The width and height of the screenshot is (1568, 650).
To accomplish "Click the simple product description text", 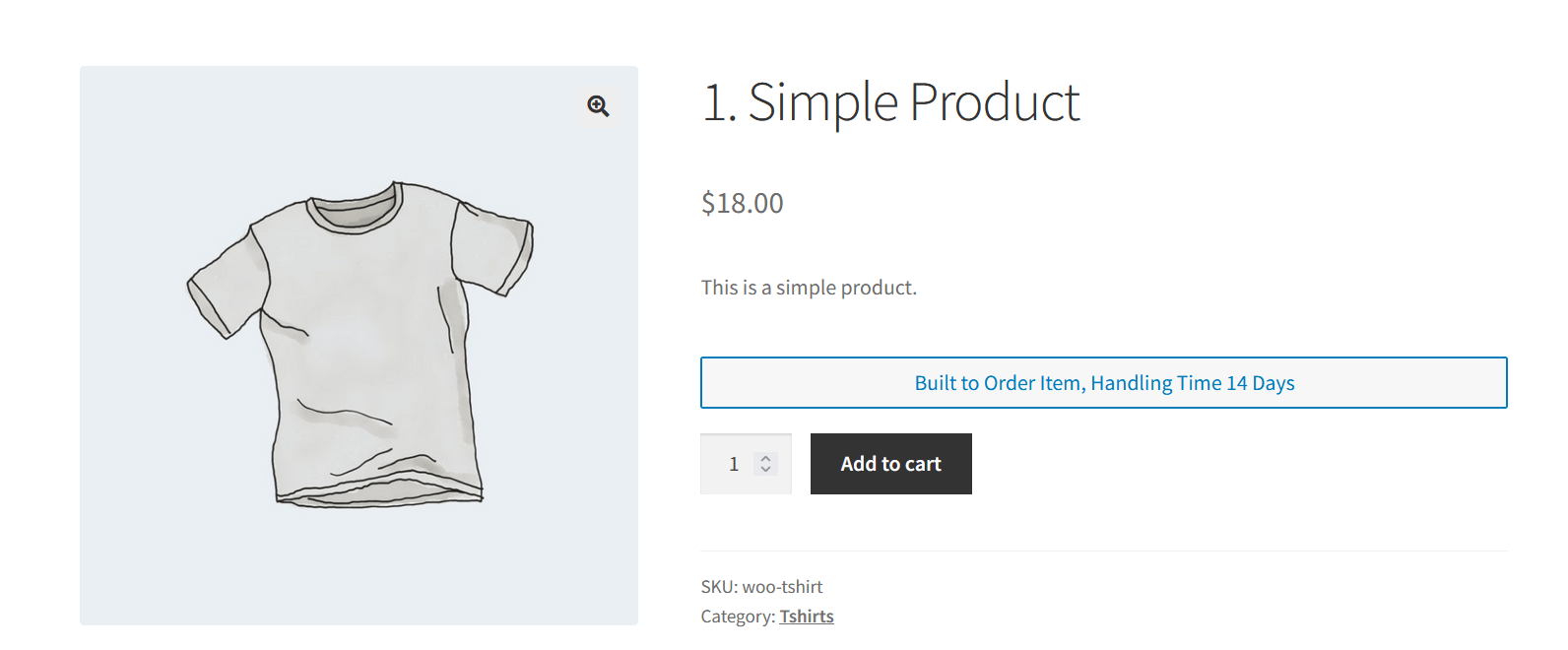I will pos(809,287).
